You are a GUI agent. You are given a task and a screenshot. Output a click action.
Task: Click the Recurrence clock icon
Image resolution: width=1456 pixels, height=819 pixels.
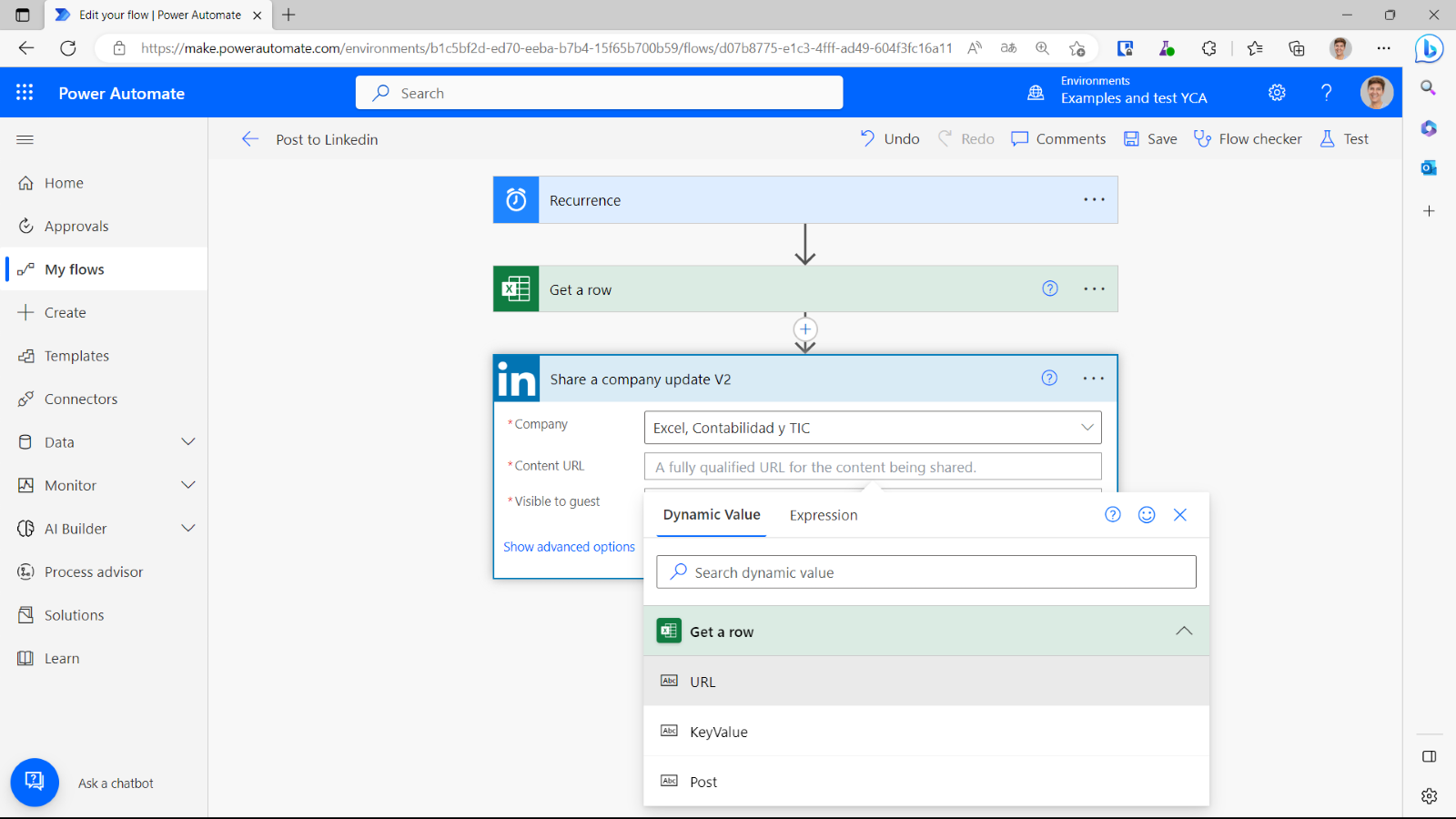(x=516, y=200)
